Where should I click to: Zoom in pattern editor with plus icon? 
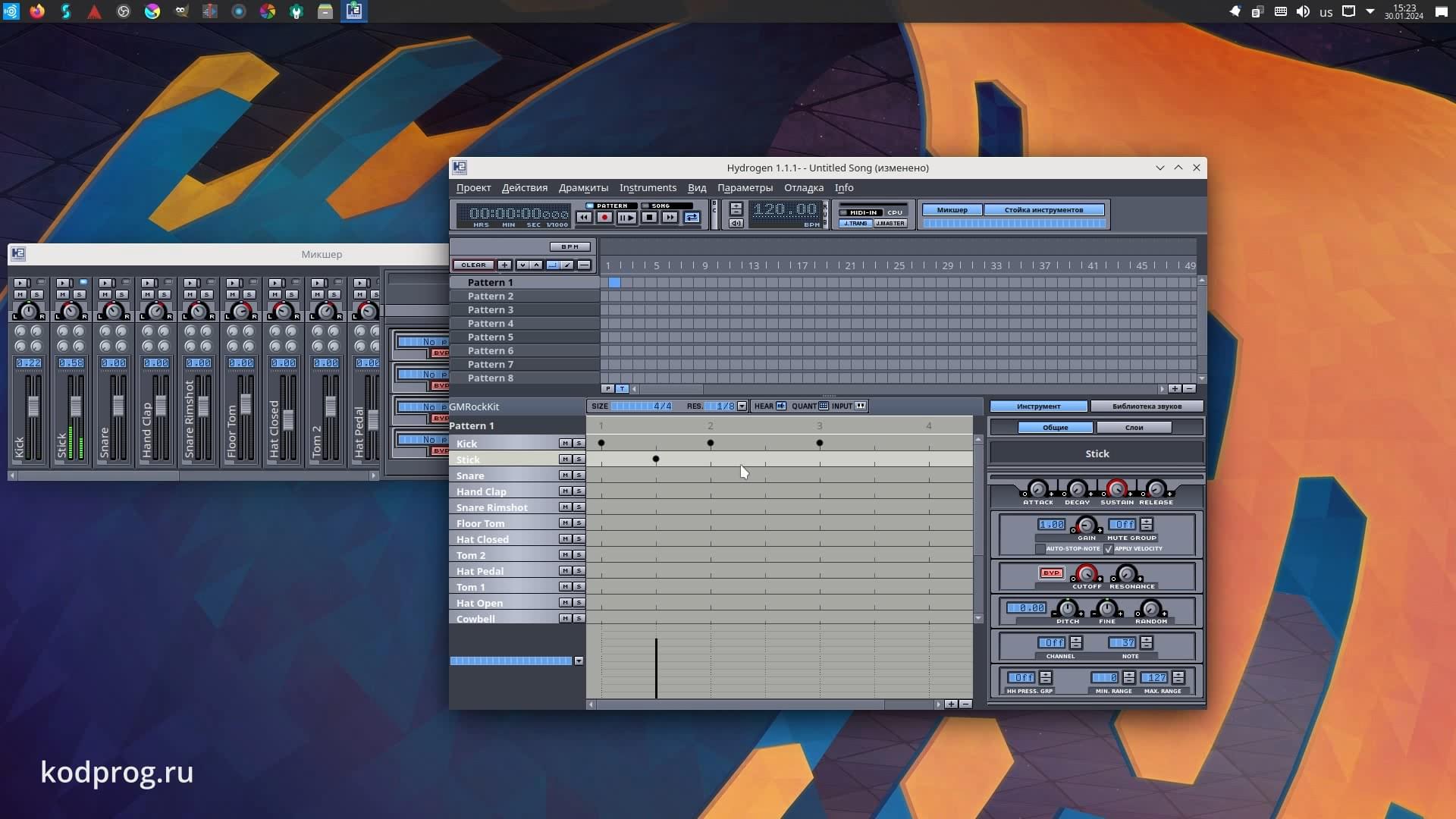pyautogui.click(x=951, y=704)
